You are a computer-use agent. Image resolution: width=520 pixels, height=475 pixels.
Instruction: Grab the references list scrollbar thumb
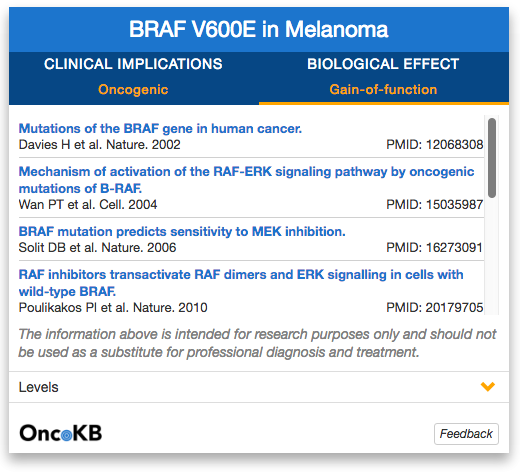tap(492, 157)
